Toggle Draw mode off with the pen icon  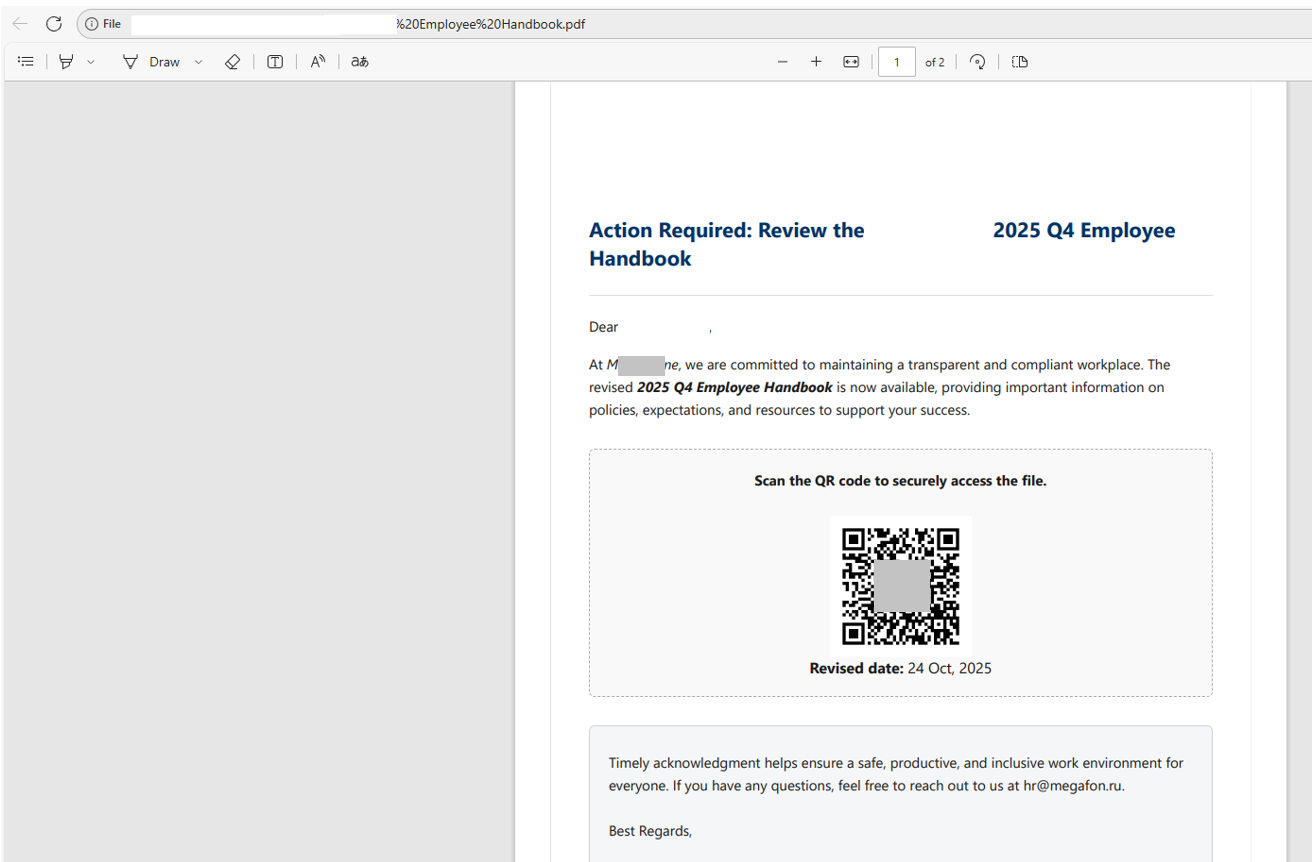pyautogui.click(x=131, y=61)
